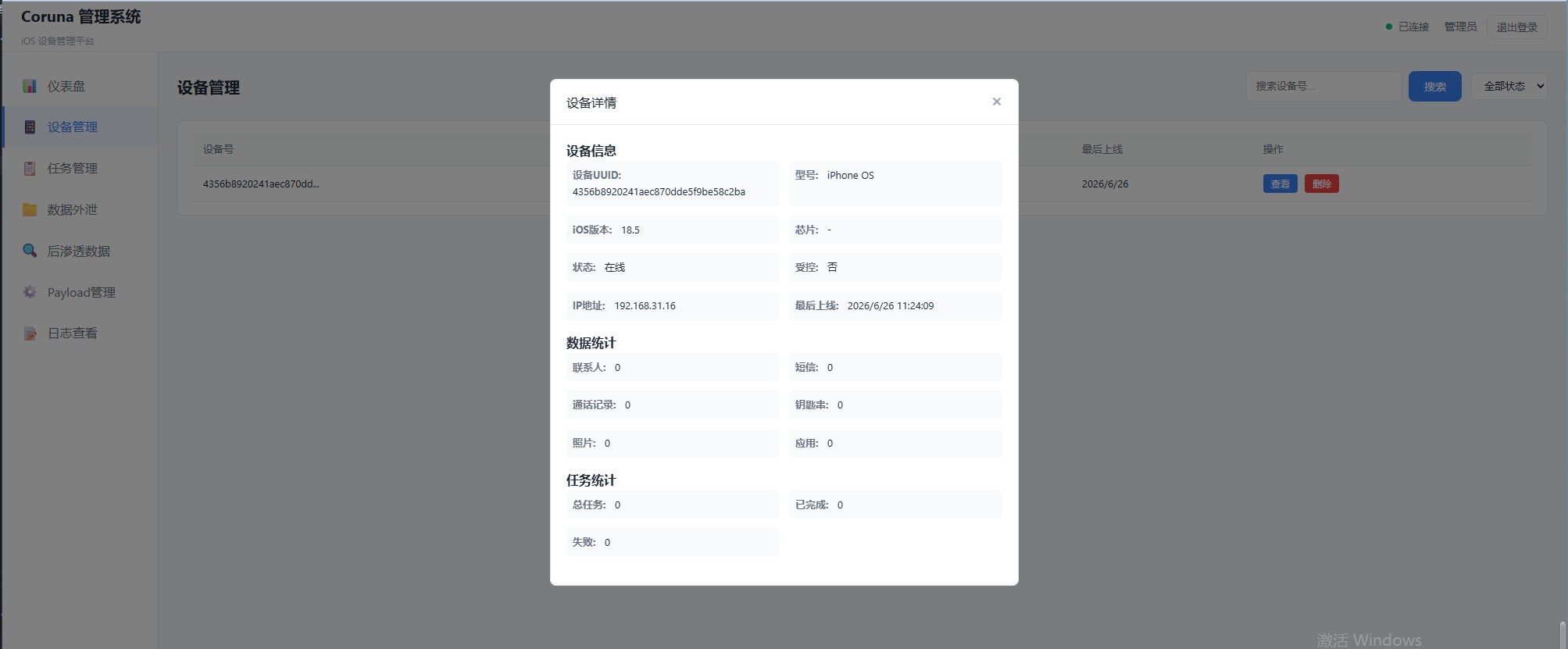Image resolution: width=1568 pixels, height=649 pixels.
Task: Click the clipboard icon beside 任务管理
Action: (30, 169)
